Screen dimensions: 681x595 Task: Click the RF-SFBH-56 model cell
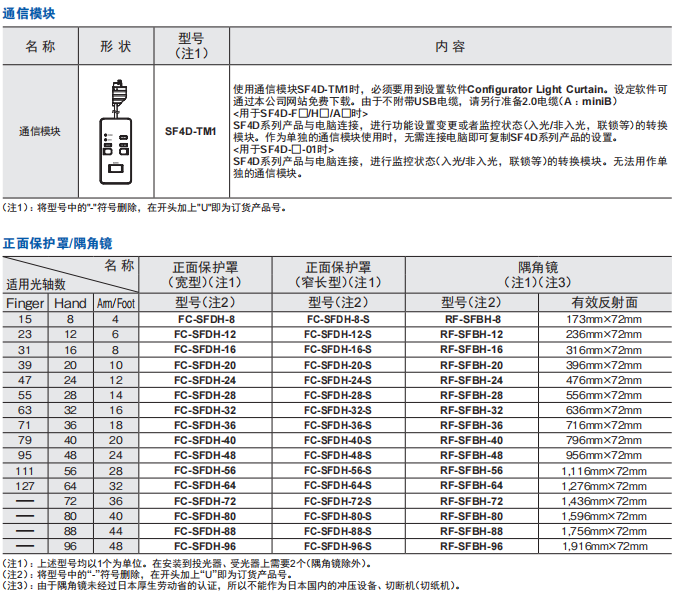(471, 471)
